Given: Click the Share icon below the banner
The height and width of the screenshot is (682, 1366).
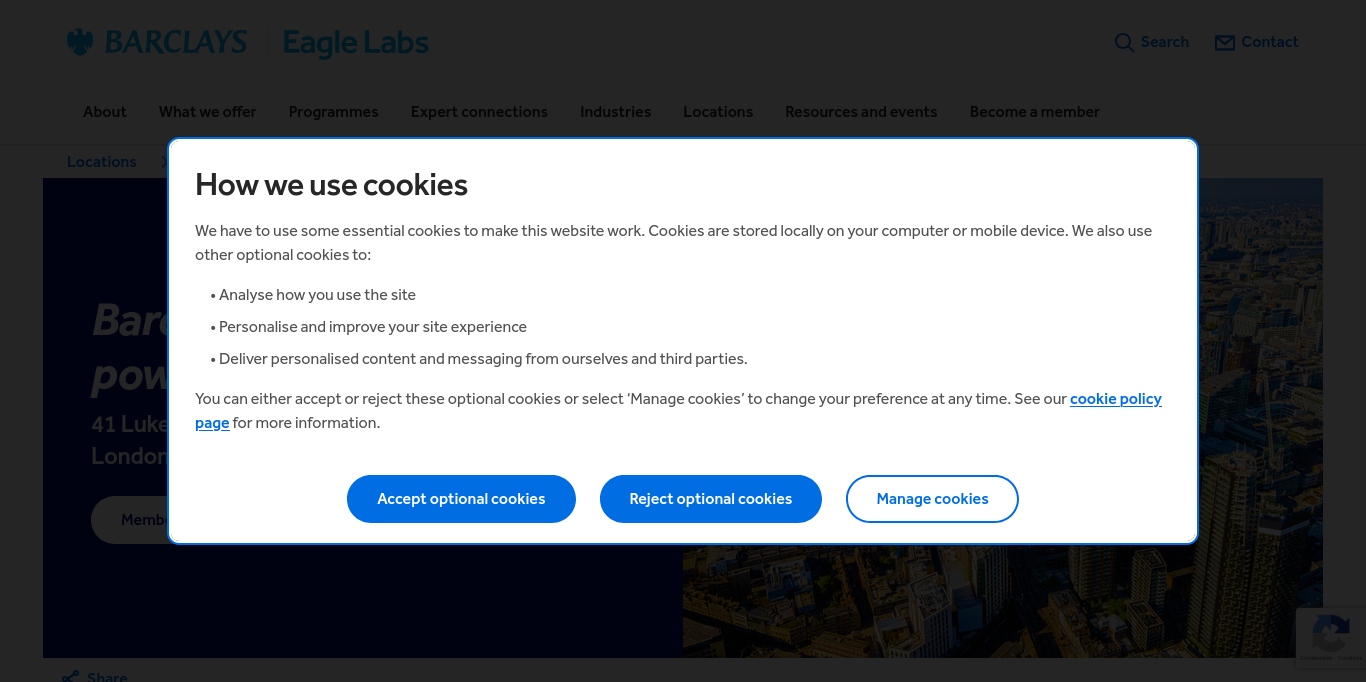Looking at the screenshot, I should tap(70, 677).
